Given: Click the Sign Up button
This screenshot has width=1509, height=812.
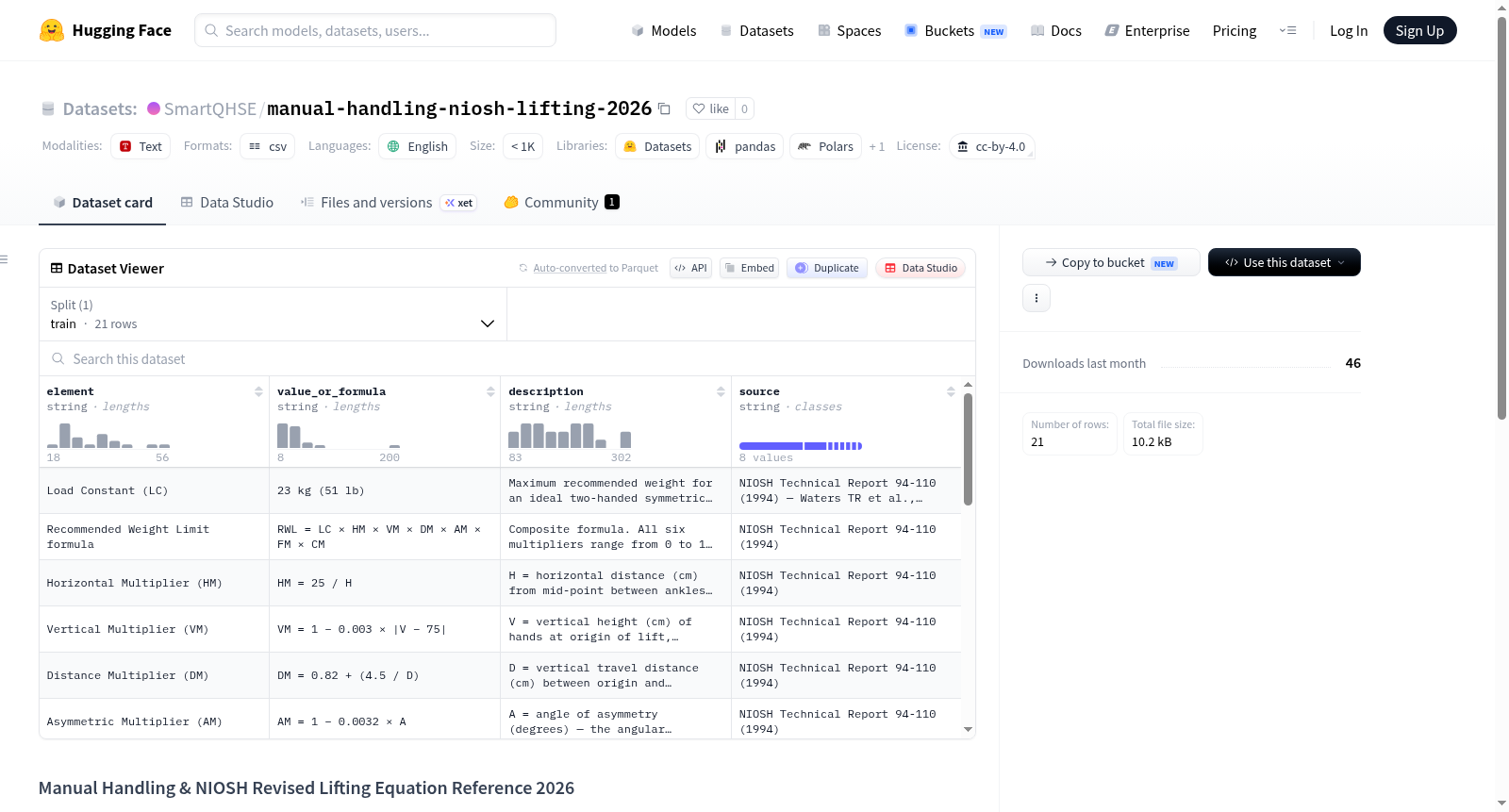Looking at the screenshot, I should (1419, 31).
